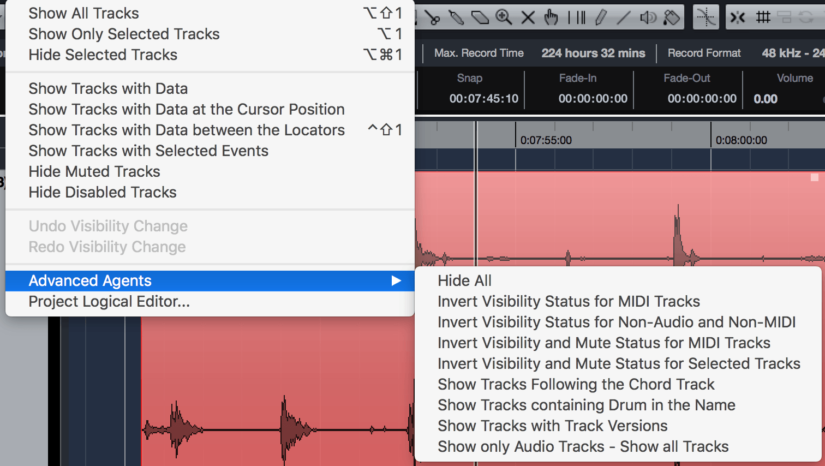825x466 pixels.
Task: Toggle Snap on/off button
Action: pos(738,17)
